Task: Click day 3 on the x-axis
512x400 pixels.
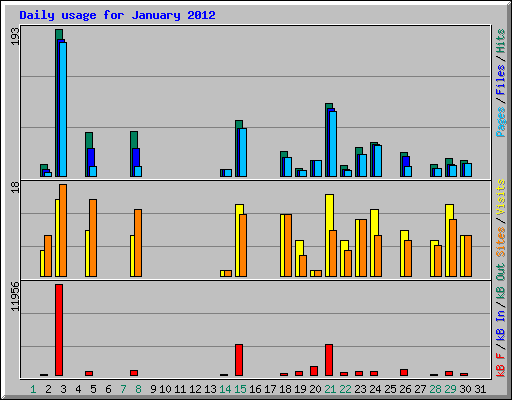Action: click(x=63, y=389)
